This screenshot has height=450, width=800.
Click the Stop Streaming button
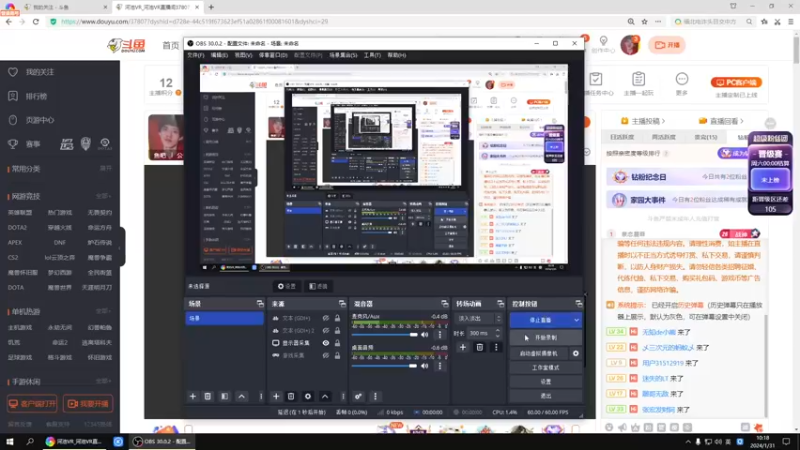coord(540,320)
